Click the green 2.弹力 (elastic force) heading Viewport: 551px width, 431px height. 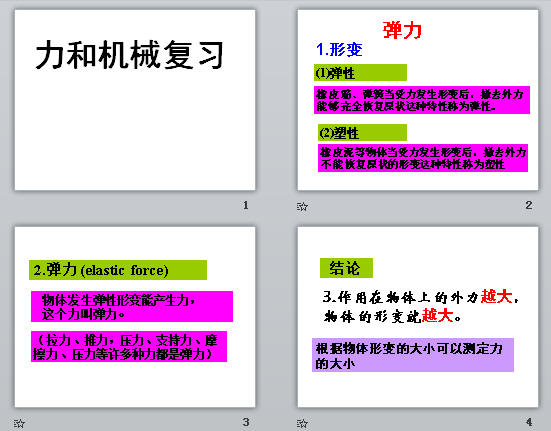point(118,270)
